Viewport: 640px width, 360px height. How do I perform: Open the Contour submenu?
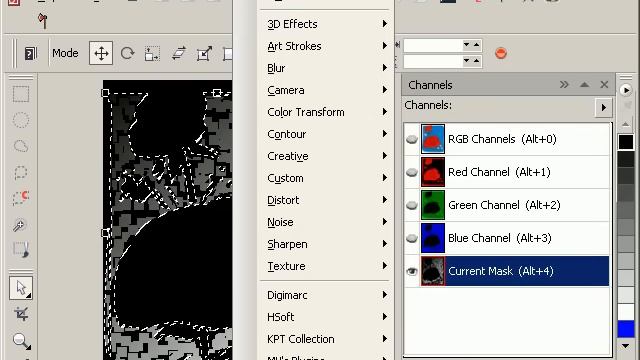click(326, 134)
